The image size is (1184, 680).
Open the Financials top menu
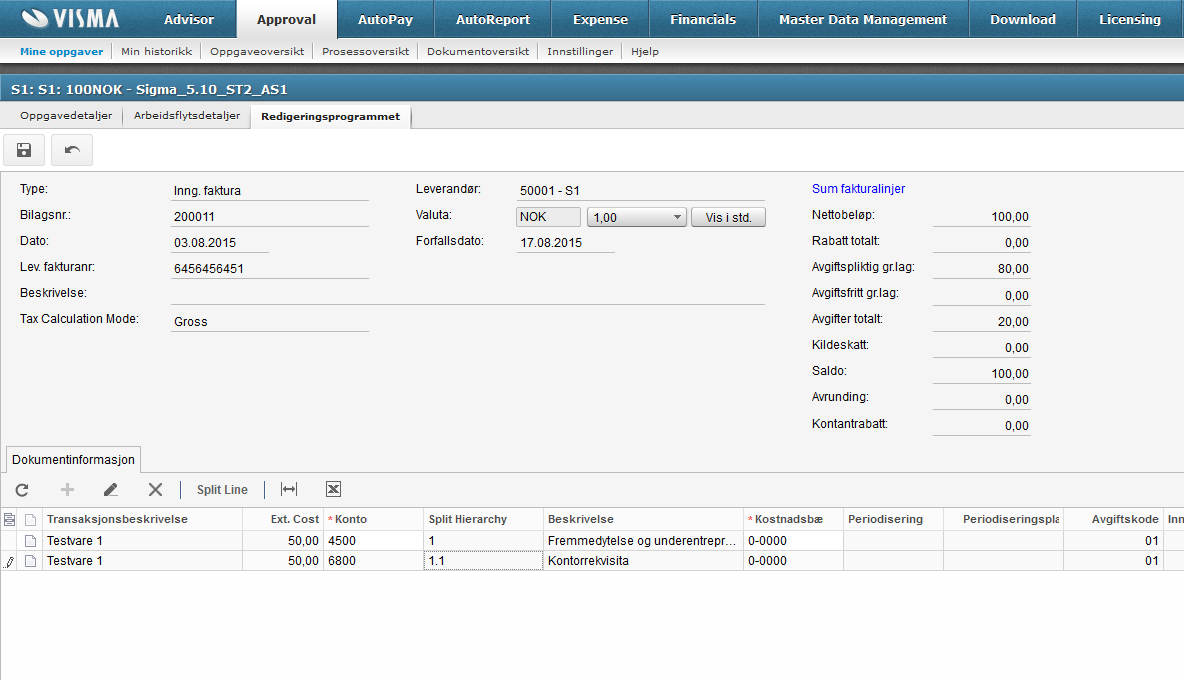[x=703, y=20]
